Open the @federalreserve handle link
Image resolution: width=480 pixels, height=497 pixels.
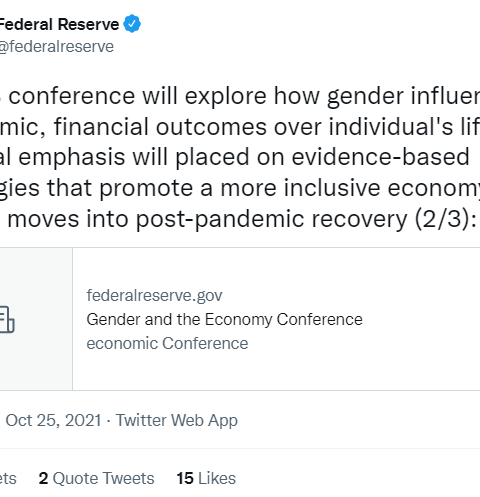pyautogui.click(x=57, y=46)
